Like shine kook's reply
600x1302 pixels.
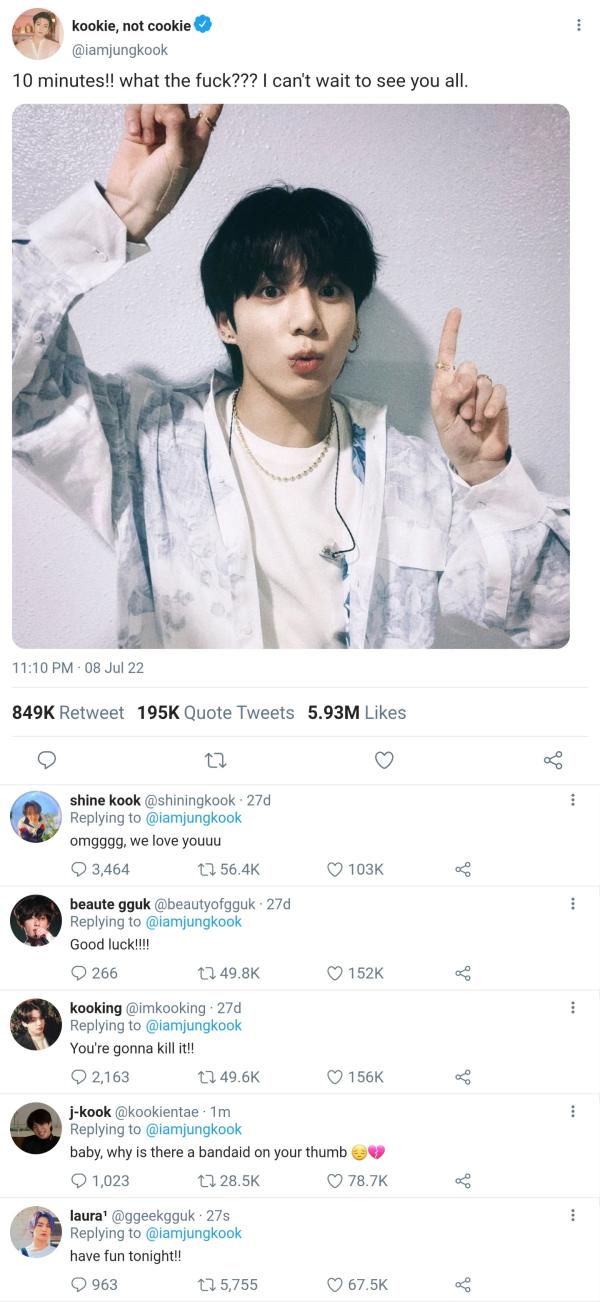tap(336, 870)
